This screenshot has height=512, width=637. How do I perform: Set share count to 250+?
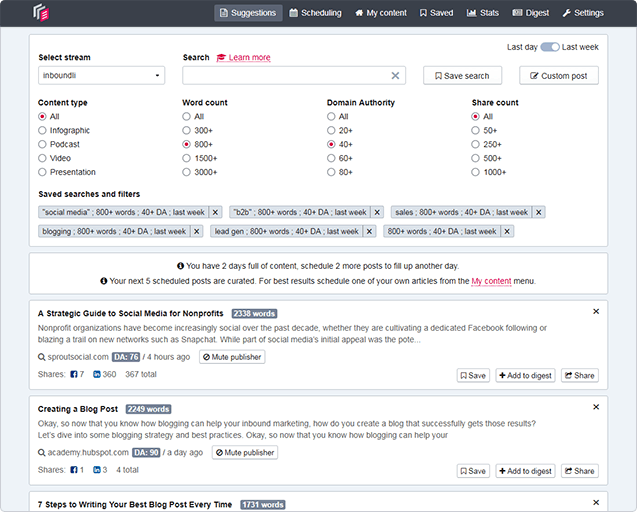[x=475, y=144]
